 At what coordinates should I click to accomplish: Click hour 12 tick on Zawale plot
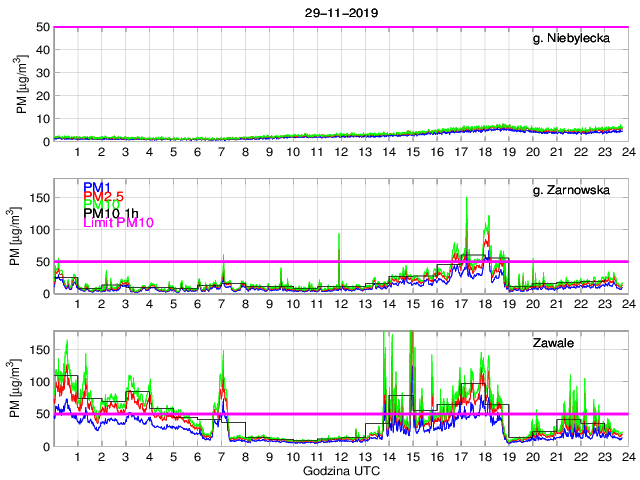pos(341,458)
